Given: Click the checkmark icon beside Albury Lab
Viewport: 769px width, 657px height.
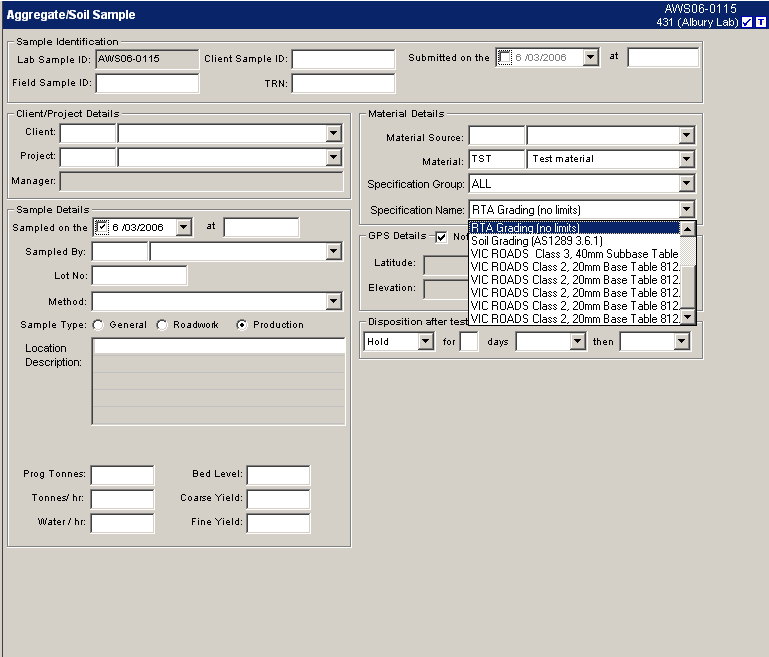Looking at the screenshot, I should click(747, 22).
